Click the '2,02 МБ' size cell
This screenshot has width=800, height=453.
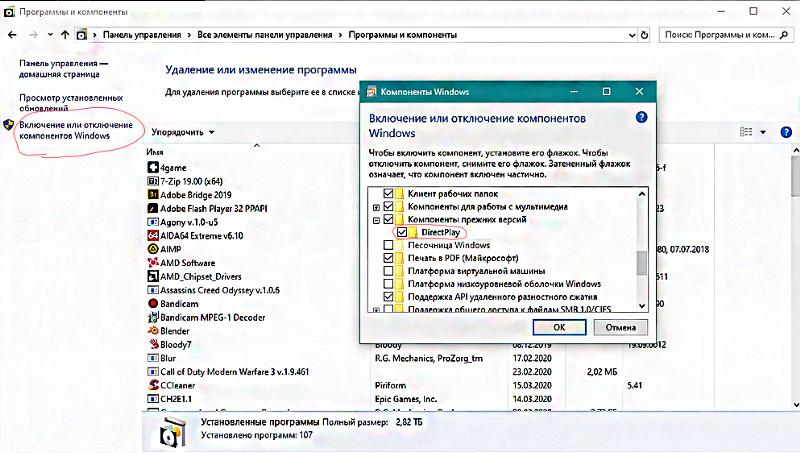(x=602, y=371)
